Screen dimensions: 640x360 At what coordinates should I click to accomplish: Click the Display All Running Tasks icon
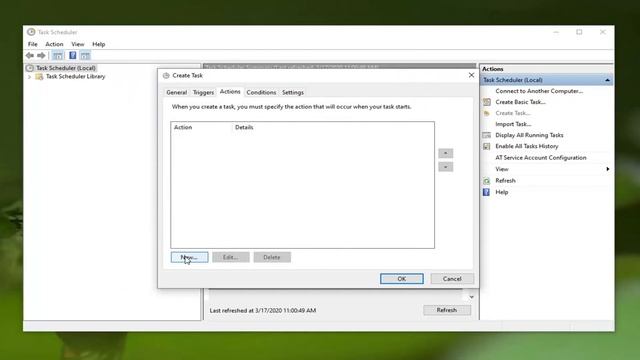(487, 135)
